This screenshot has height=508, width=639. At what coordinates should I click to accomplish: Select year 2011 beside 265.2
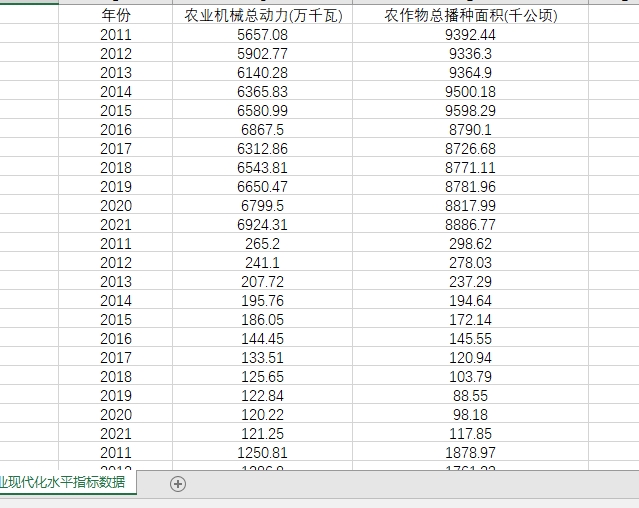tap(116, 244)
